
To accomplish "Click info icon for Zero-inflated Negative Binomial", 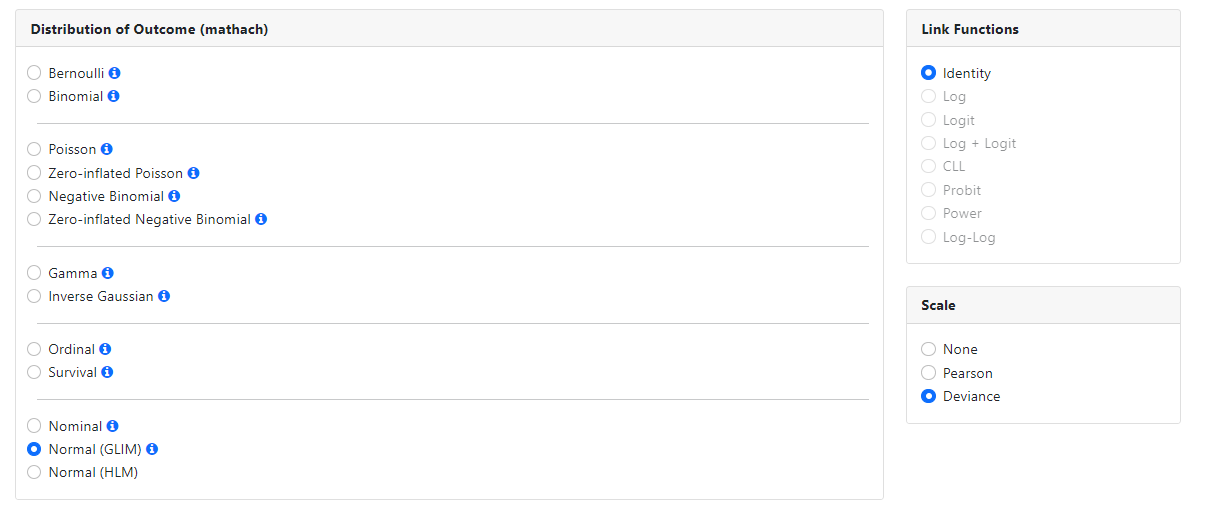I will pos(261,219).
